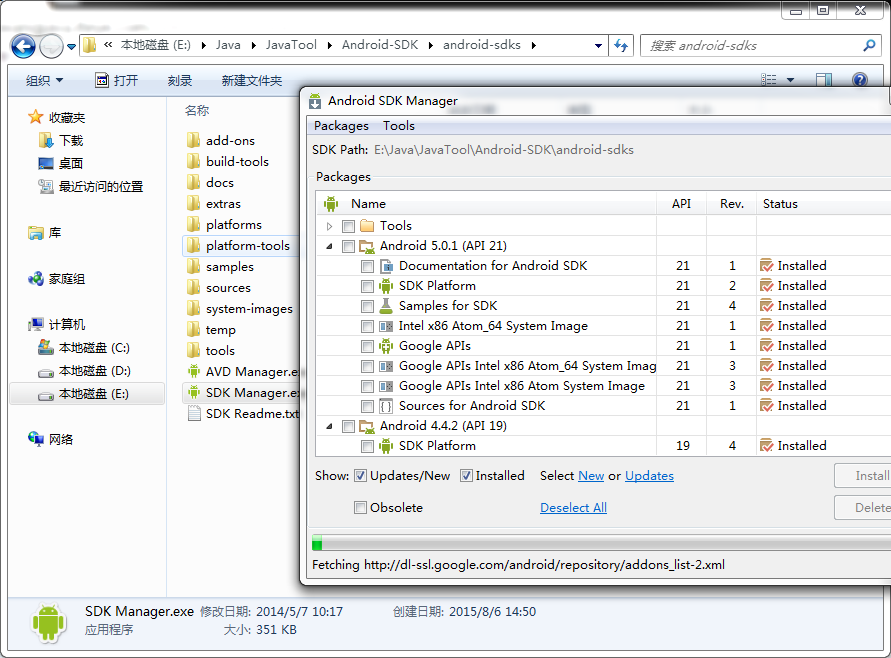Screen dimensions: 891x658
Task: Click the build-tools folder icon
Action: click(194, 161)
